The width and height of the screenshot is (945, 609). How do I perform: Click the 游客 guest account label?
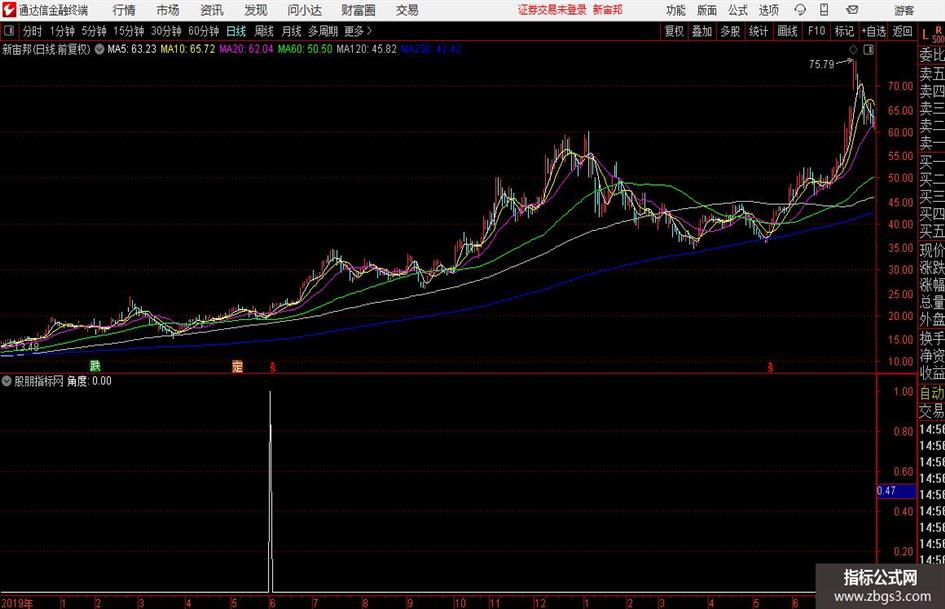pos(903,10)
